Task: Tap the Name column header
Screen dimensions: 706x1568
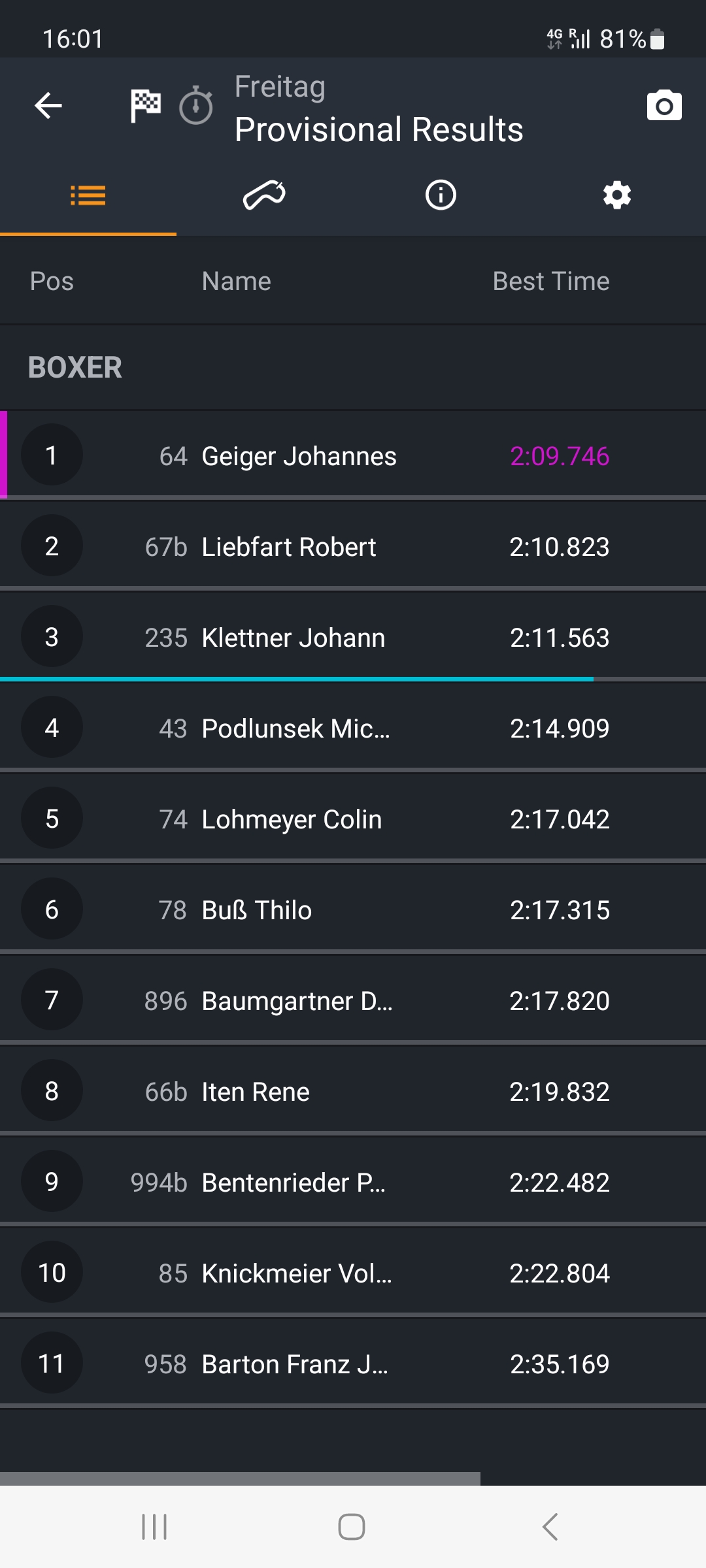Action: pyautogui.click(x=236, y=282)
